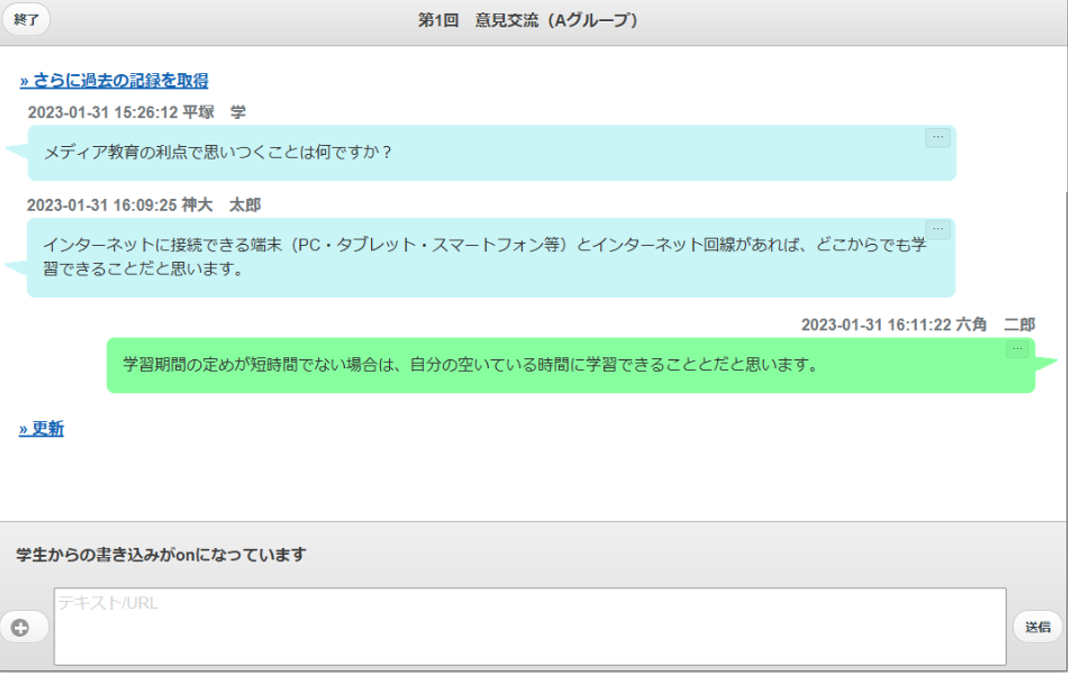Select 神大 太郎's reply about インターネット回線

pos(490,258)
